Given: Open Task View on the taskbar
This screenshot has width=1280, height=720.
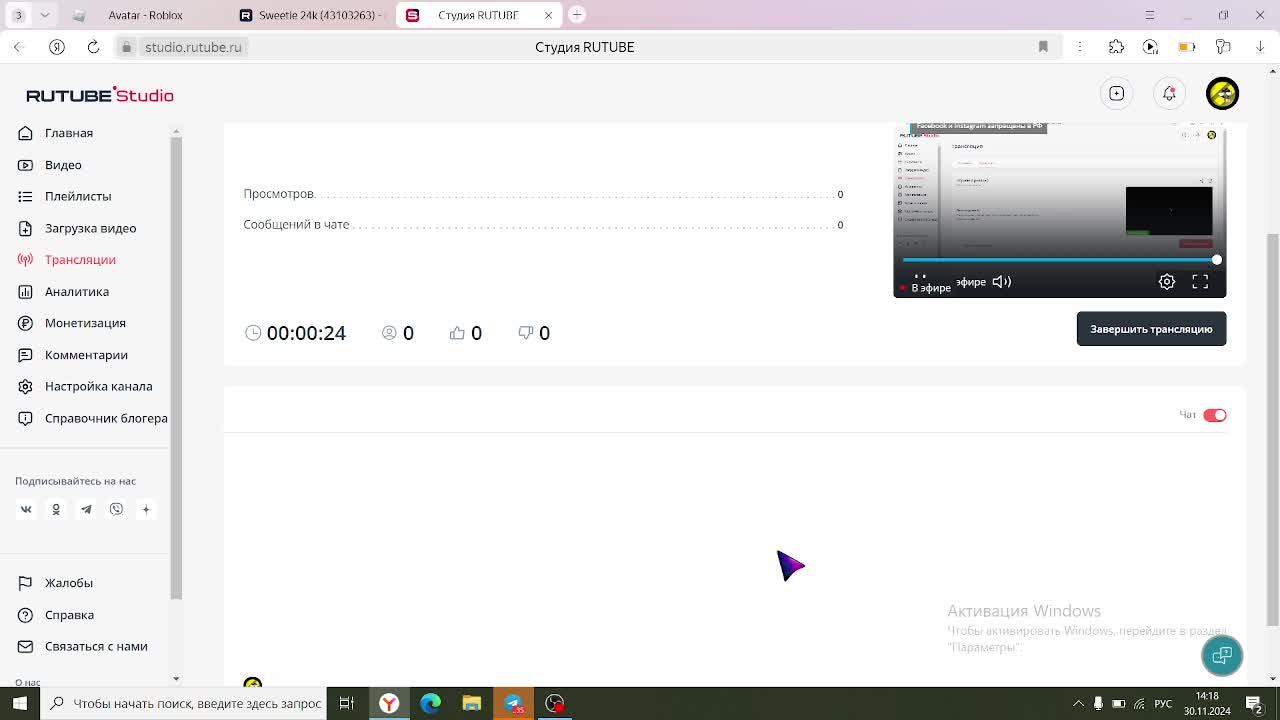Looking at the screenshot, I should pos(347,703).
